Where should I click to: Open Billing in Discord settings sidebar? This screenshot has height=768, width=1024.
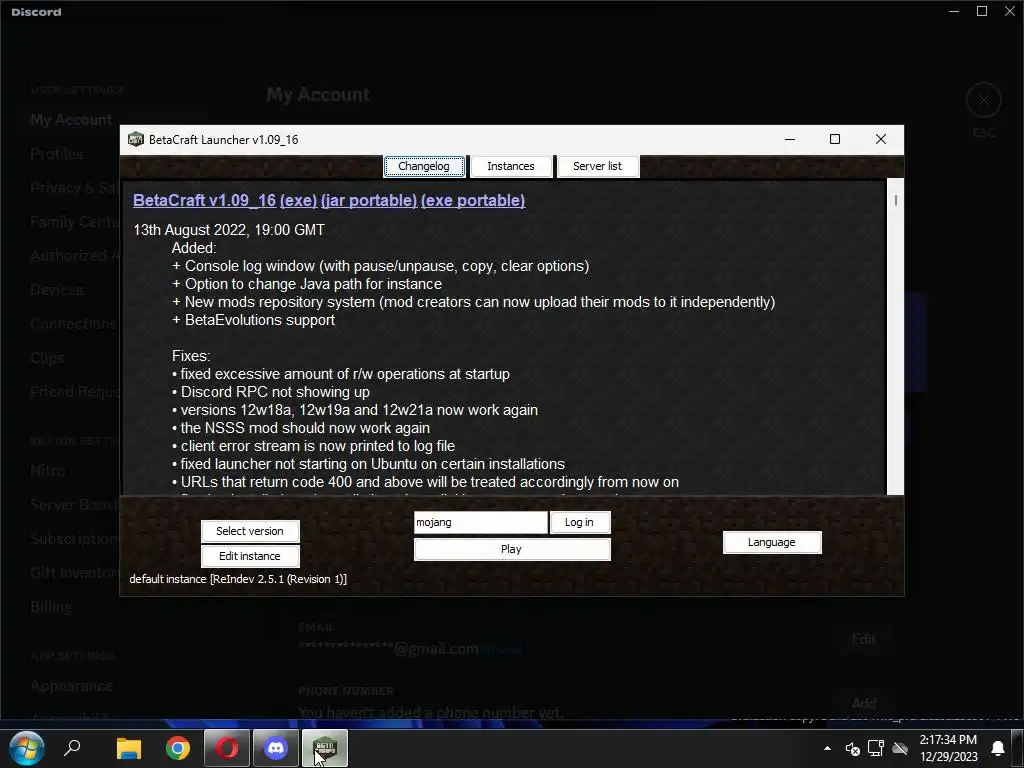pos(51,607)
